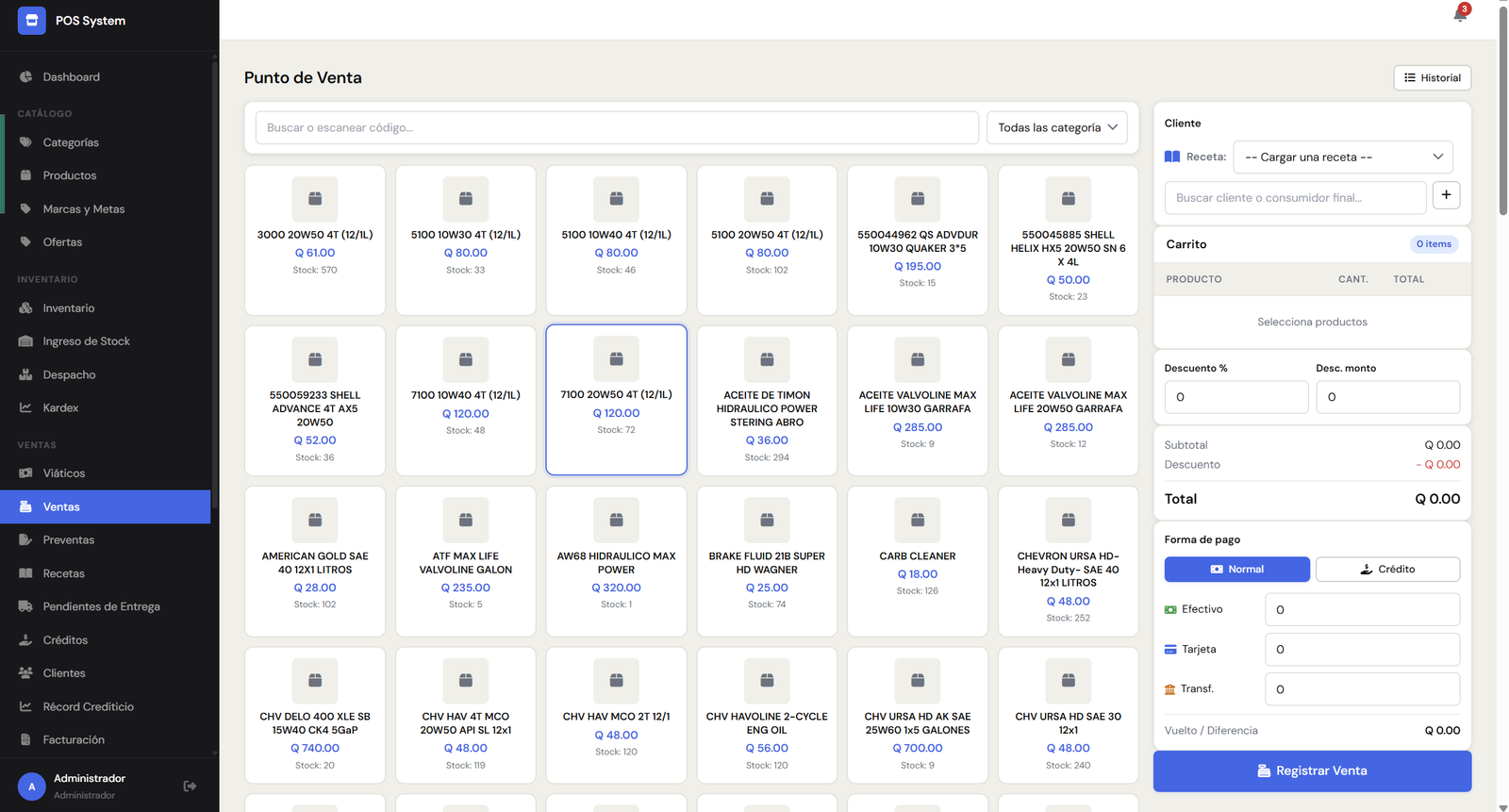This screenshot has height=812, width=1509.
Task: Open Clientes menu item
Action: click(x=105, y=673)
